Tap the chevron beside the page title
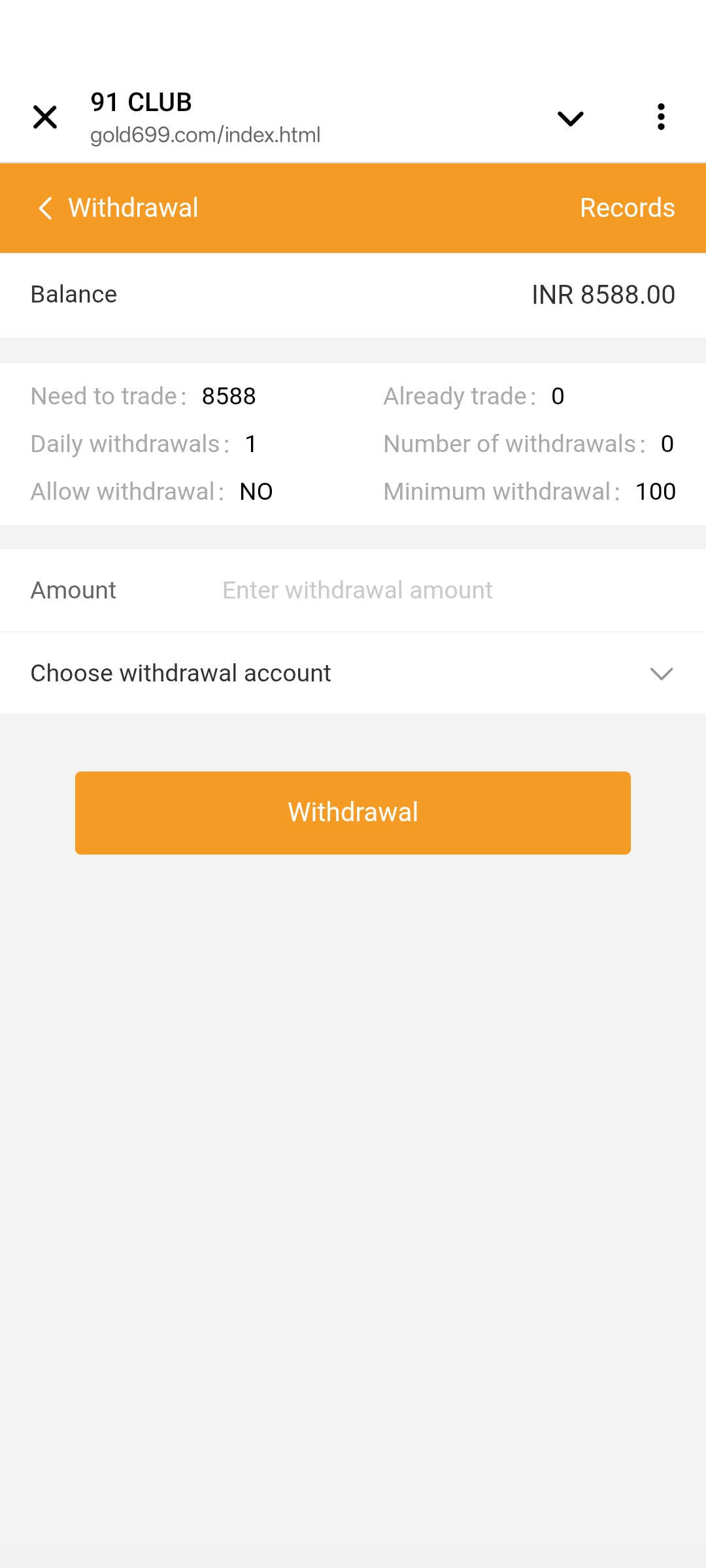 click(x=570, y=118)
